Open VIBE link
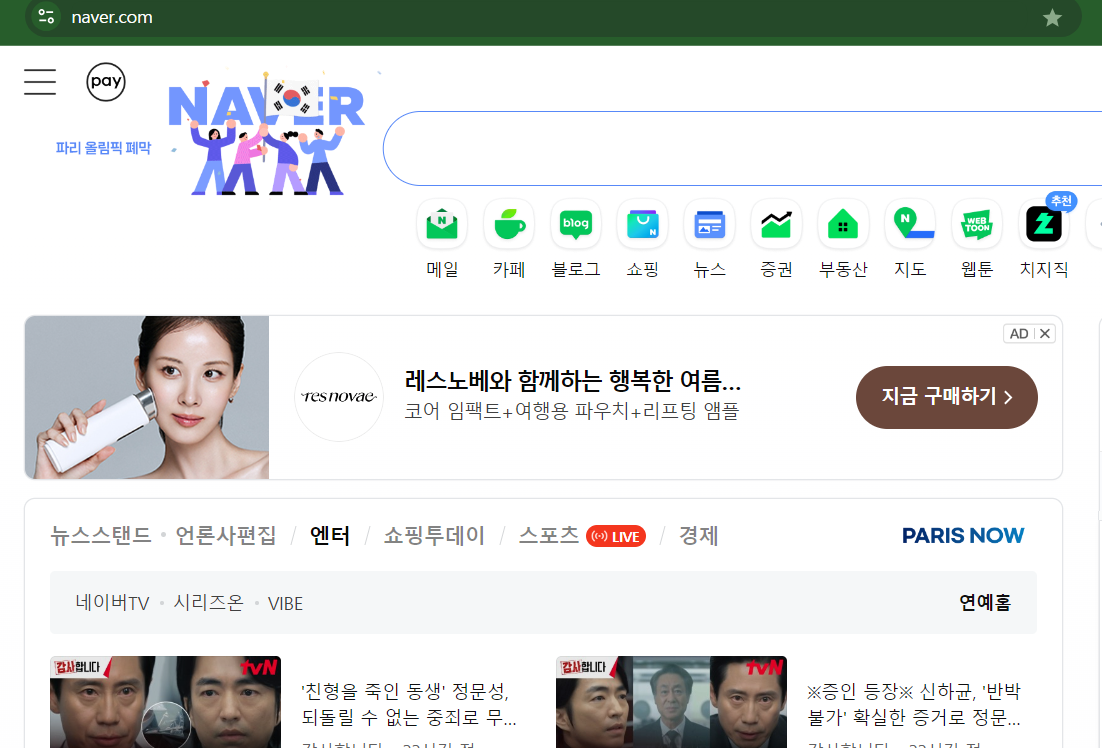The height and width of the screenshot is (748, 1102). (285, 604)
